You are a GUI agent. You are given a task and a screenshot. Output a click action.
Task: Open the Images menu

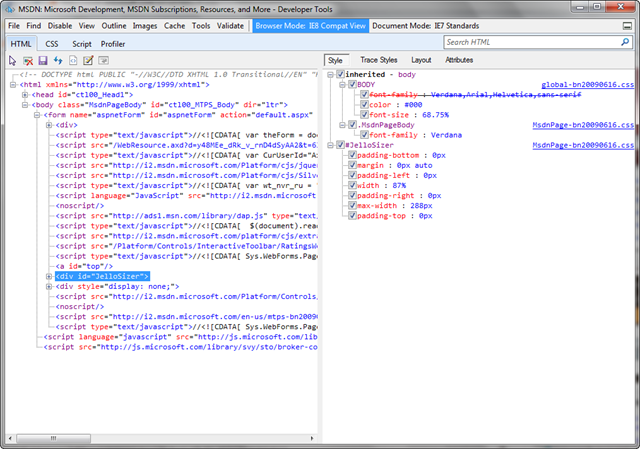[144, 26]
